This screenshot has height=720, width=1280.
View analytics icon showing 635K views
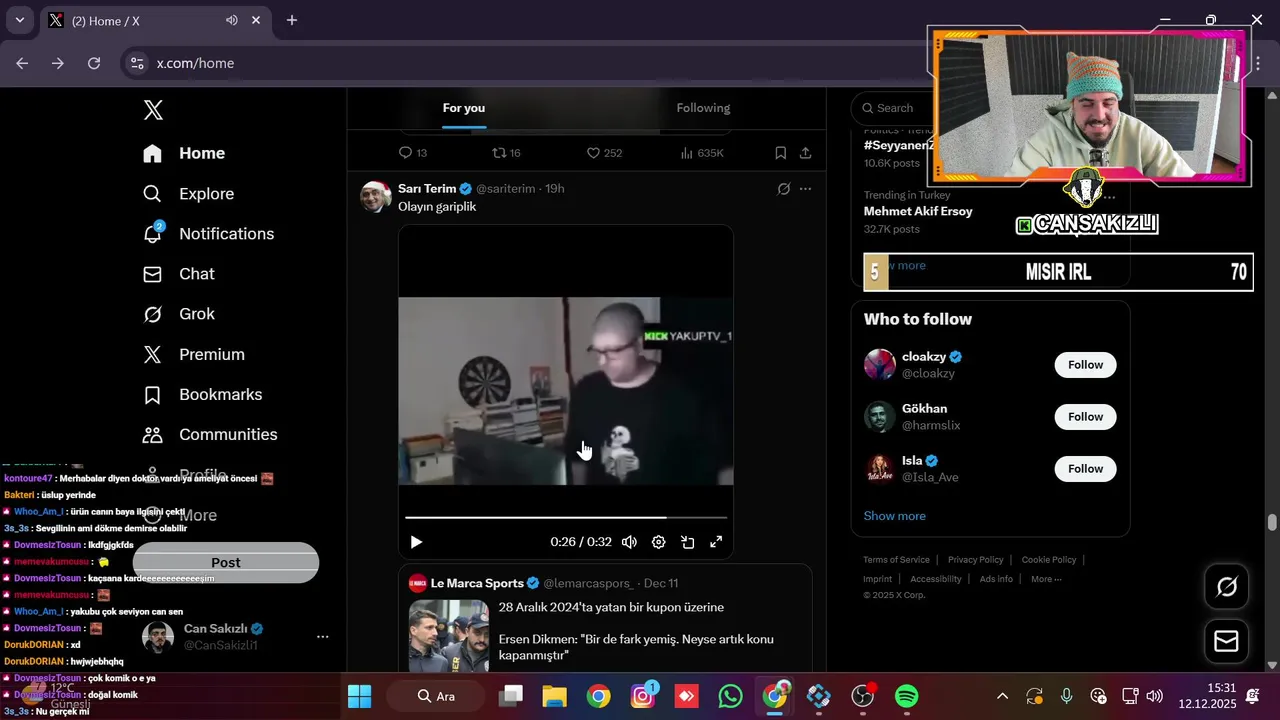tap(686, 153)
